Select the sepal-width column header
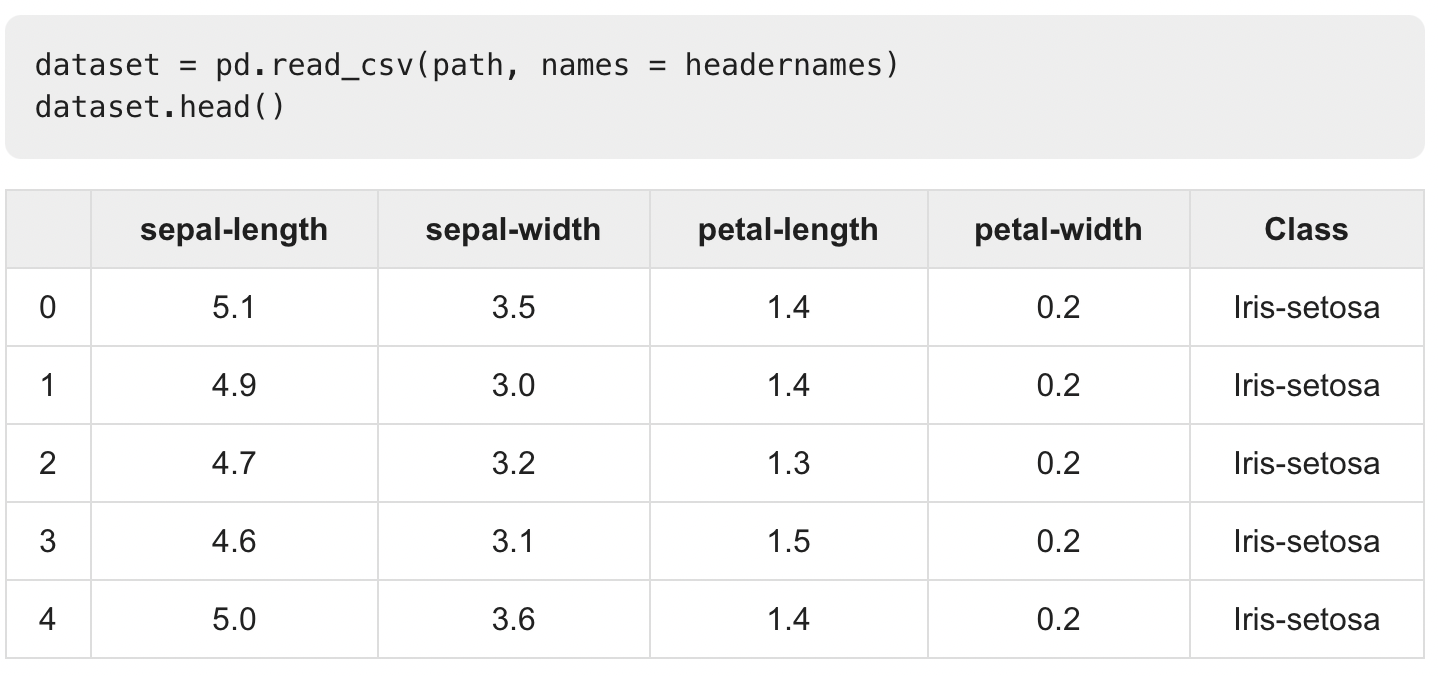1438x676 pixels. pyautogui.click(x=513, y=230)
